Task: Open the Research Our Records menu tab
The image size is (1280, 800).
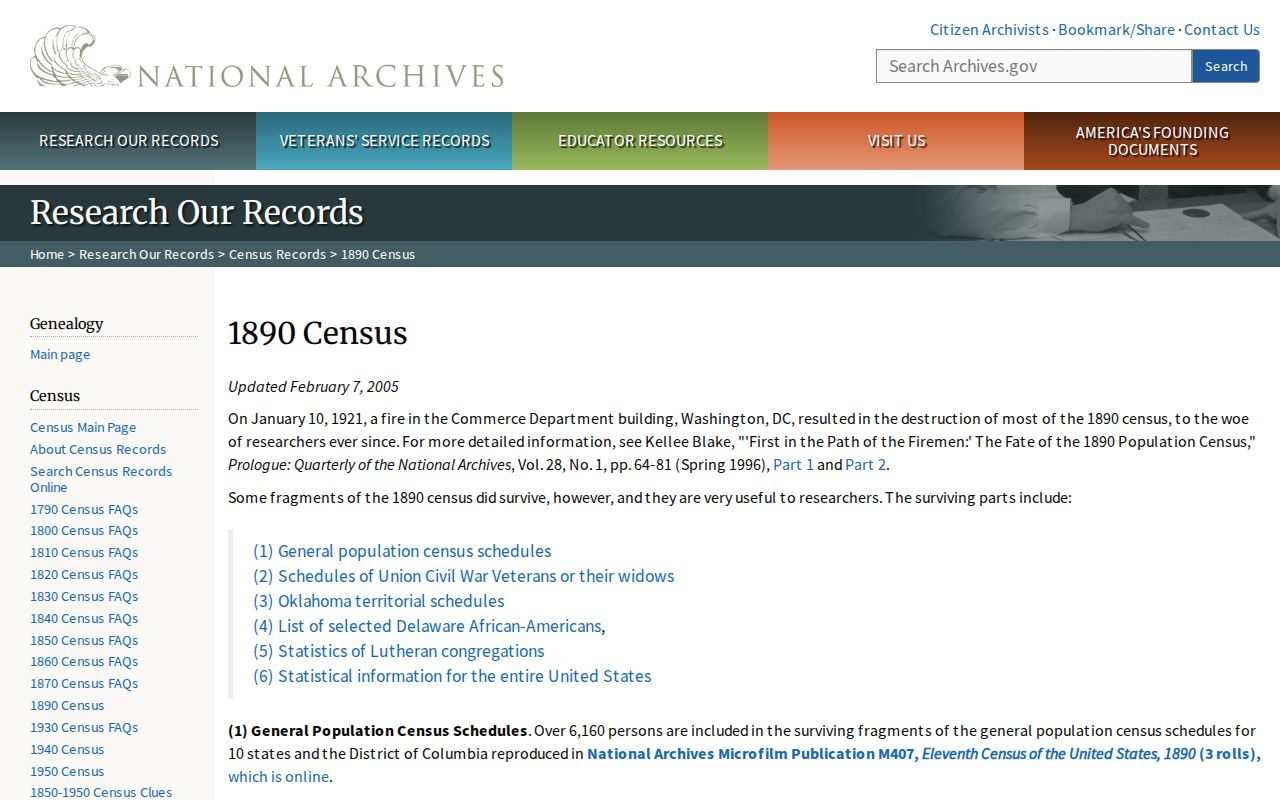Action: pyautogui.click(x=128, y=141)
